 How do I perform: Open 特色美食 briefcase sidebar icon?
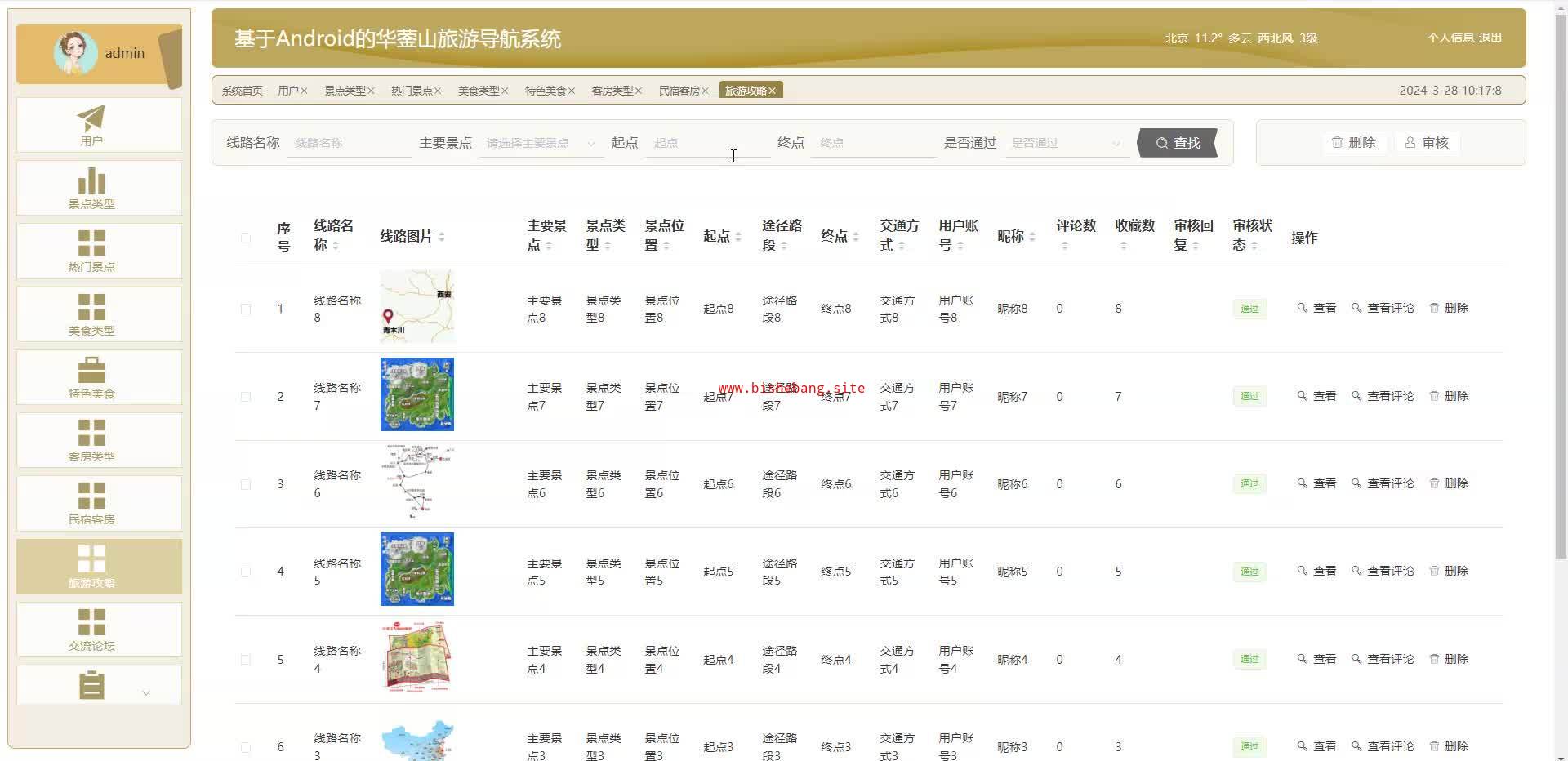(91, 371)
